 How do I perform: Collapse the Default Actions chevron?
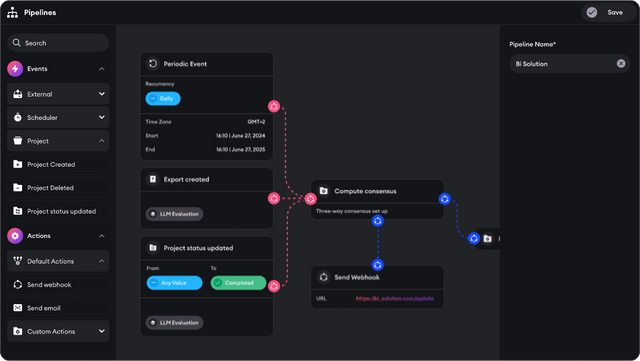[x=102, y=261]
